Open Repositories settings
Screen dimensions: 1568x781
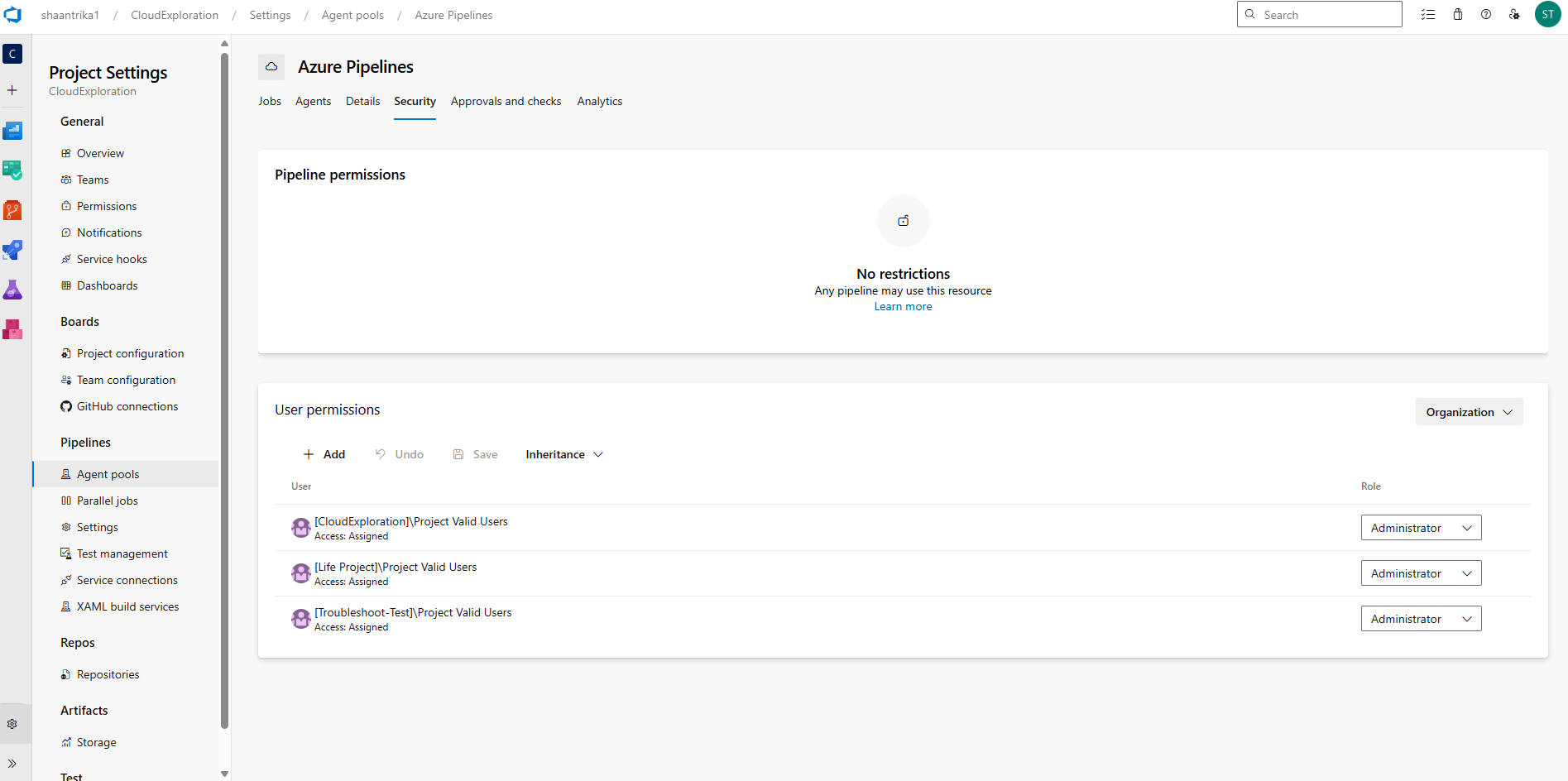[126, 674]
